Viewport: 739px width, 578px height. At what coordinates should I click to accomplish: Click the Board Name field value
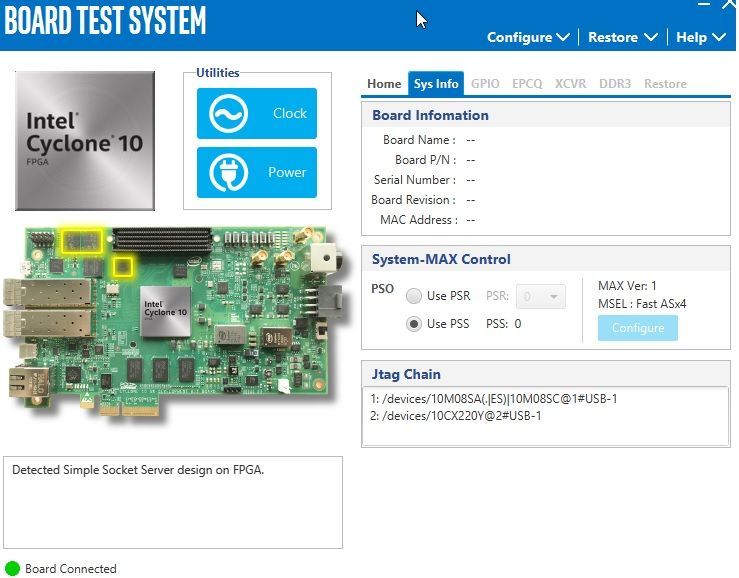pyautogui.click(x=470, y=140)
